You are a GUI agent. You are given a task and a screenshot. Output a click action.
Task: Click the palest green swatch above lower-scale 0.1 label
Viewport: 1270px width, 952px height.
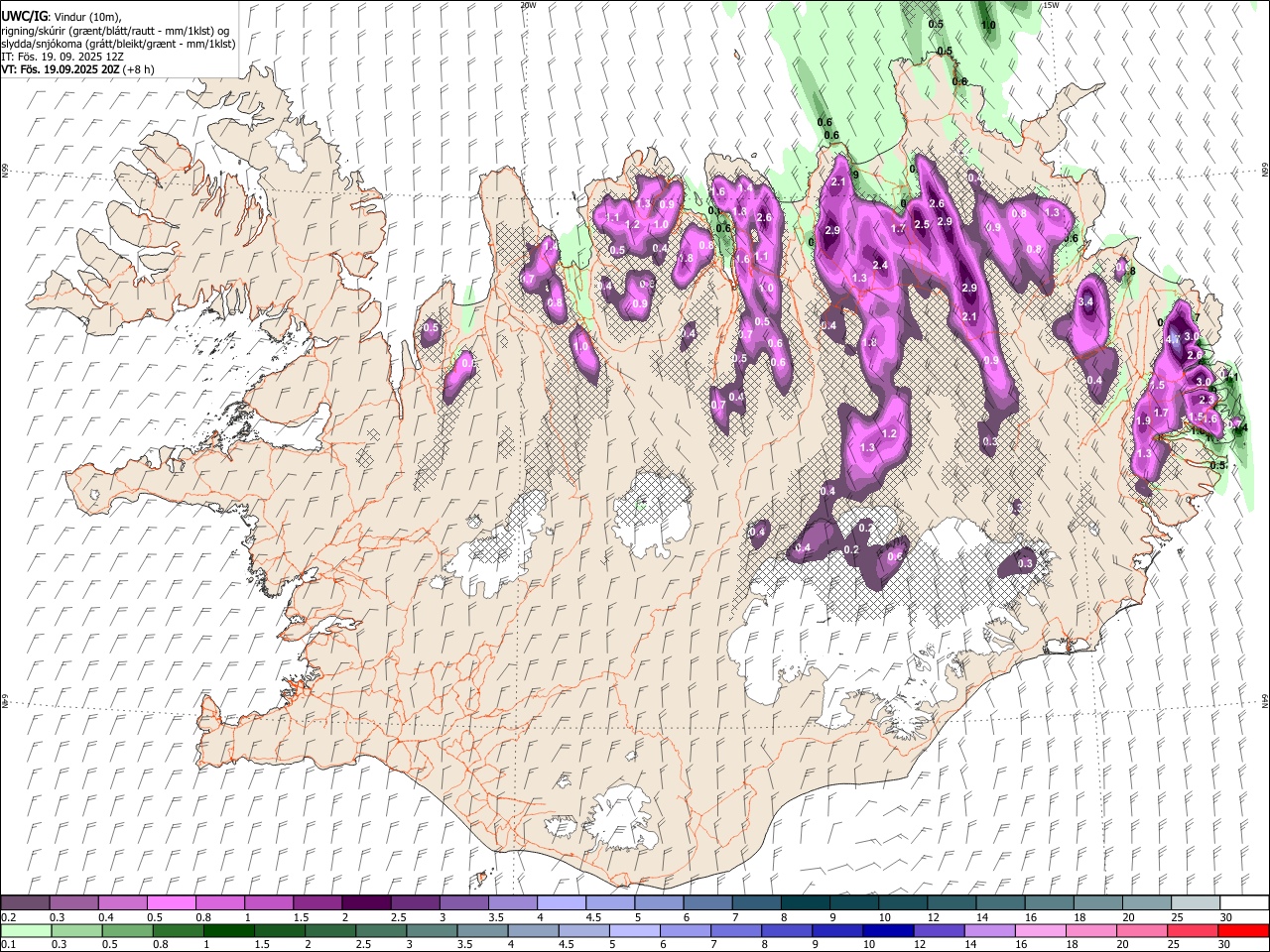(25, 930)
